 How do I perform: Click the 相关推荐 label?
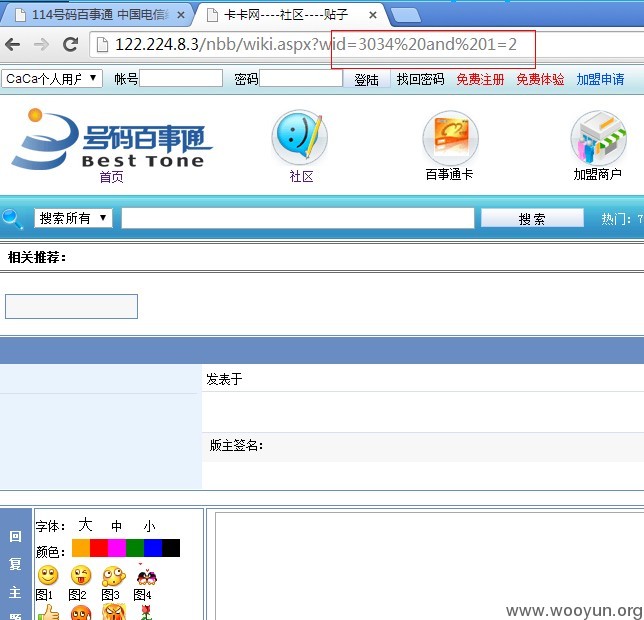[37, 257]
